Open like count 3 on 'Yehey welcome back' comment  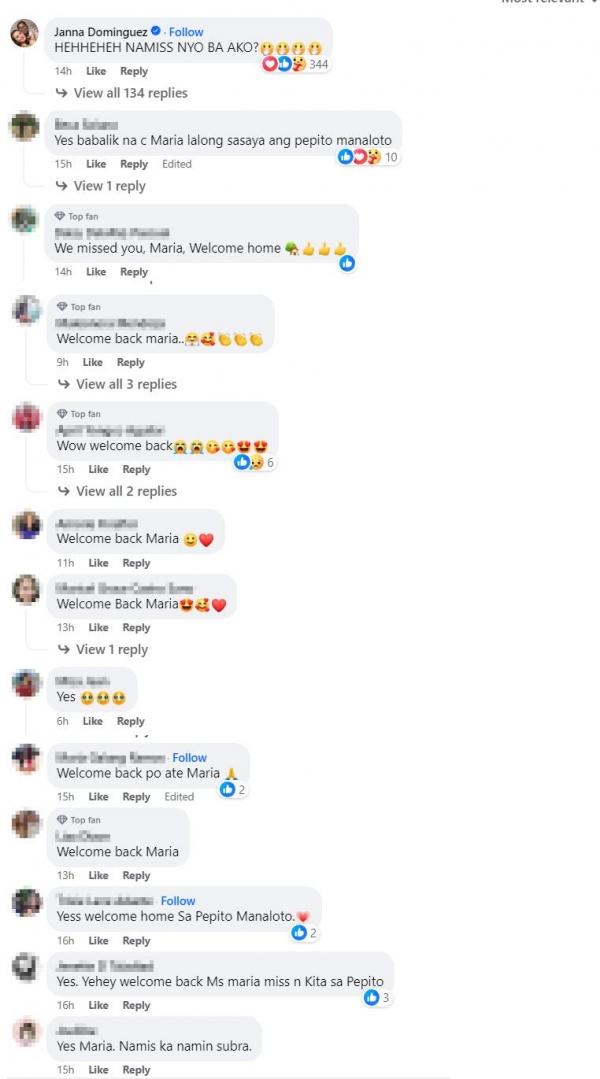click(x=378, y=997)
